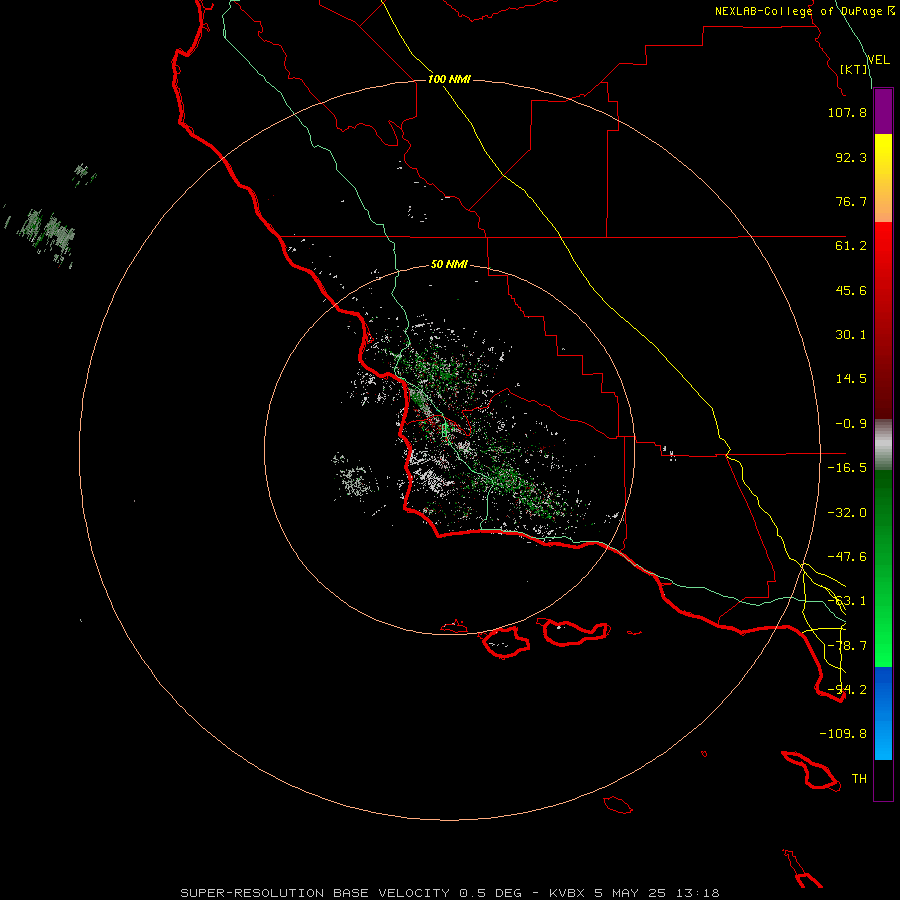Click the -109.8 velocity scale value
The height and width of the screenshot is (900, 900).
[843, 734]
